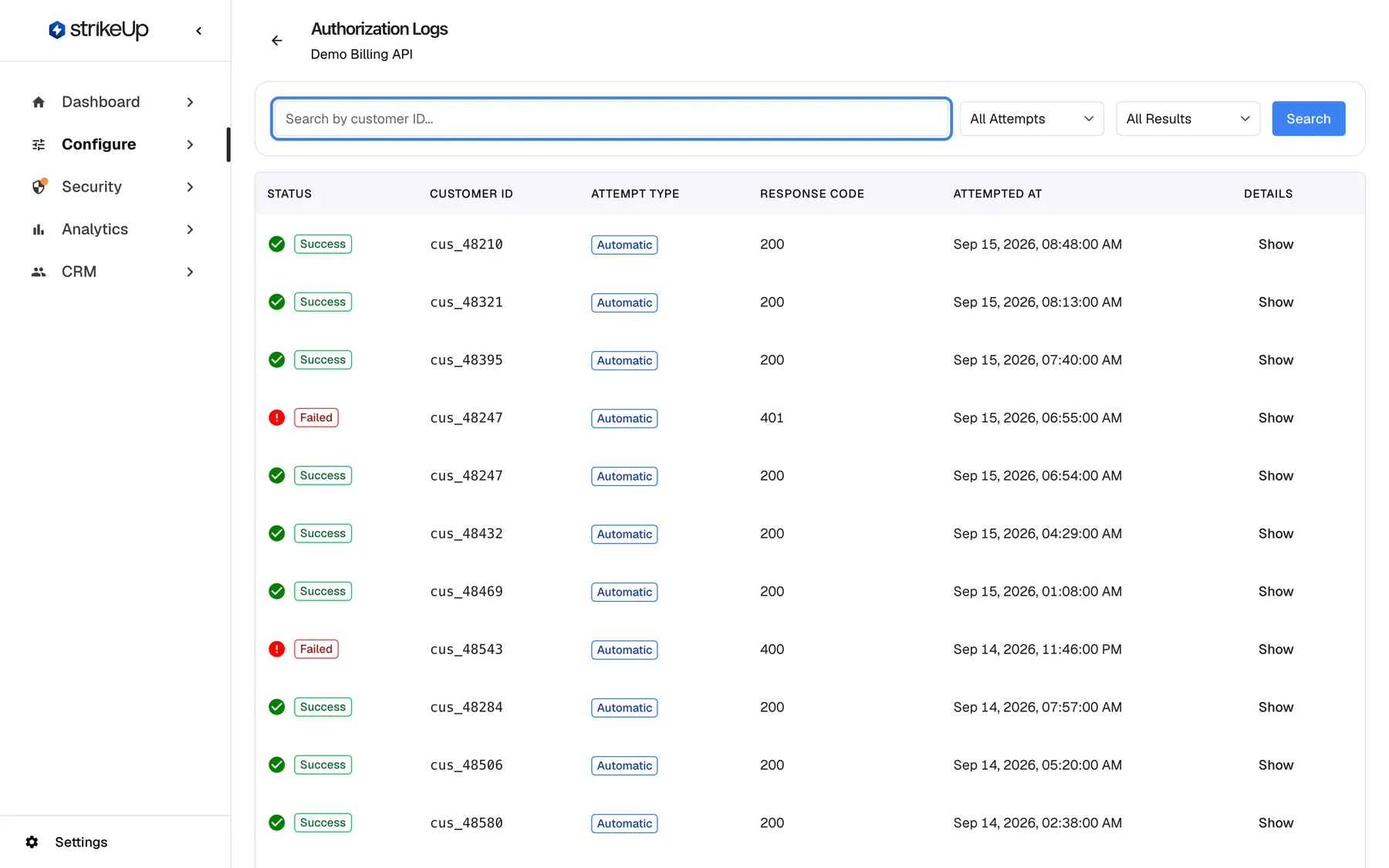Click the red failed icon for cus_48543
The image size is (1389, 868).
[276, 649]
